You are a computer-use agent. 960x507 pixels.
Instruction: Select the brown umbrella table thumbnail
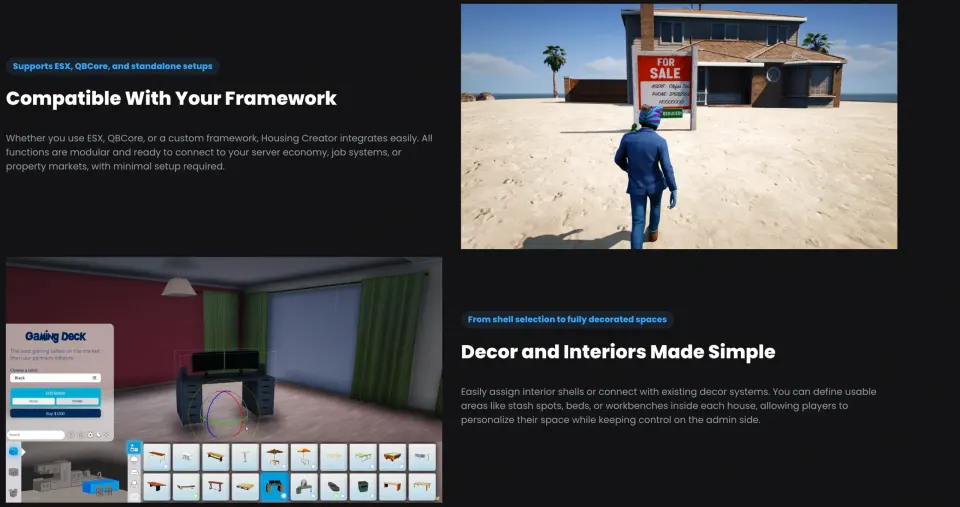(x=274, y=457)
